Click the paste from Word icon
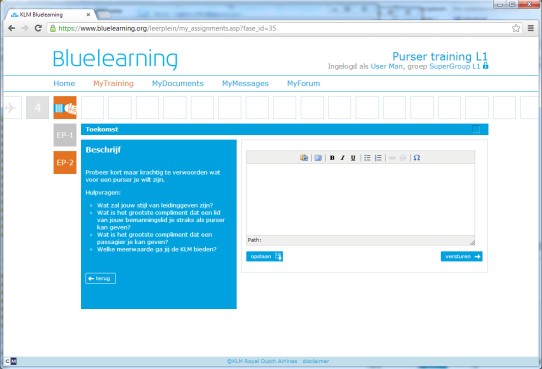 tap(304, 158)
